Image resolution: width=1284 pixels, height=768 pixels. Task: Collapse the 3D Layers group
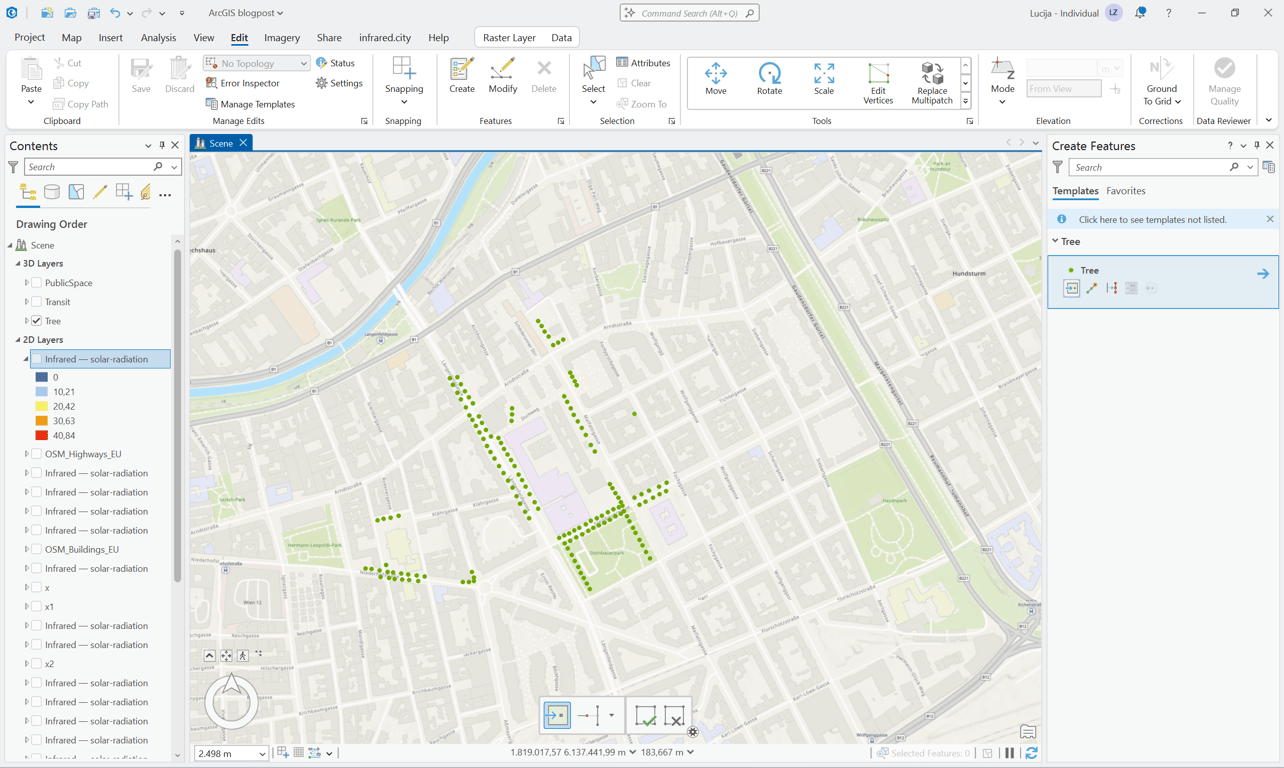click(18, 264)
